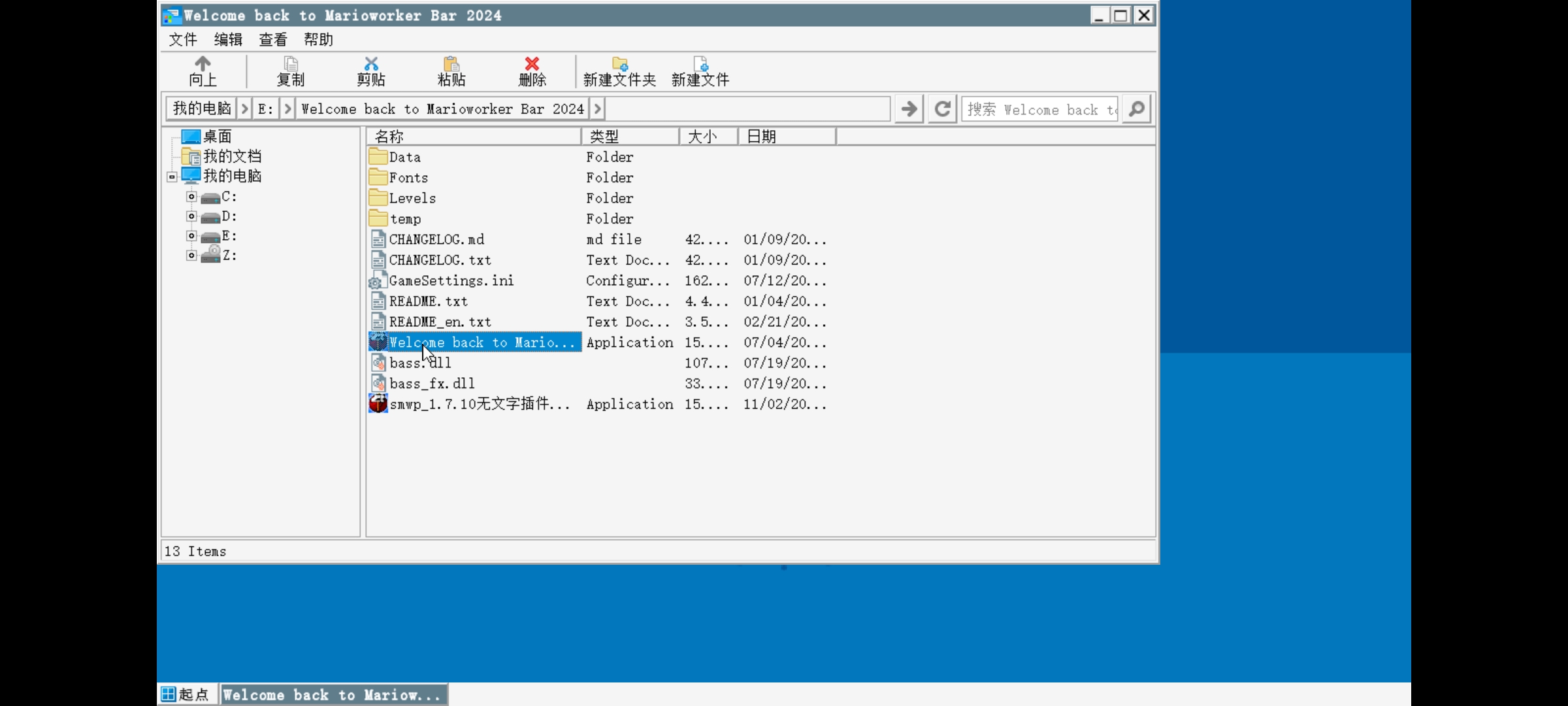1568x706 pixels.
Task: Click the search input field
Action: [x=1040, y=109]
